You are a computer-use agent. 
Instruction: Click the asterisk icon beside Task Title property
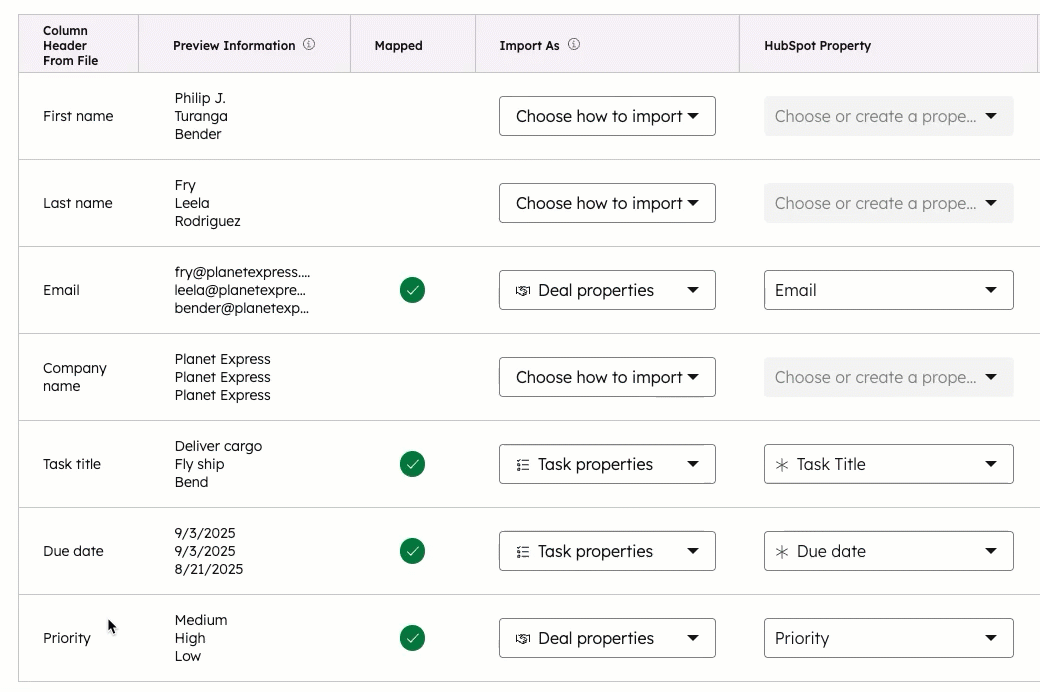[x=782, y=464]
